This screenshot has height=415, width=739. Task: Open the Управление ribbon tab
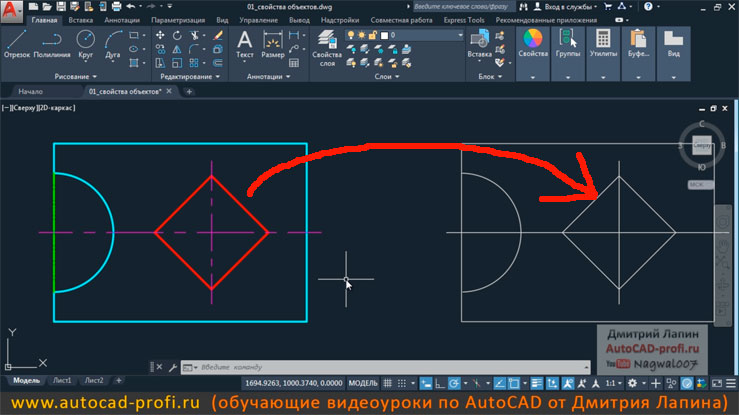258,20
